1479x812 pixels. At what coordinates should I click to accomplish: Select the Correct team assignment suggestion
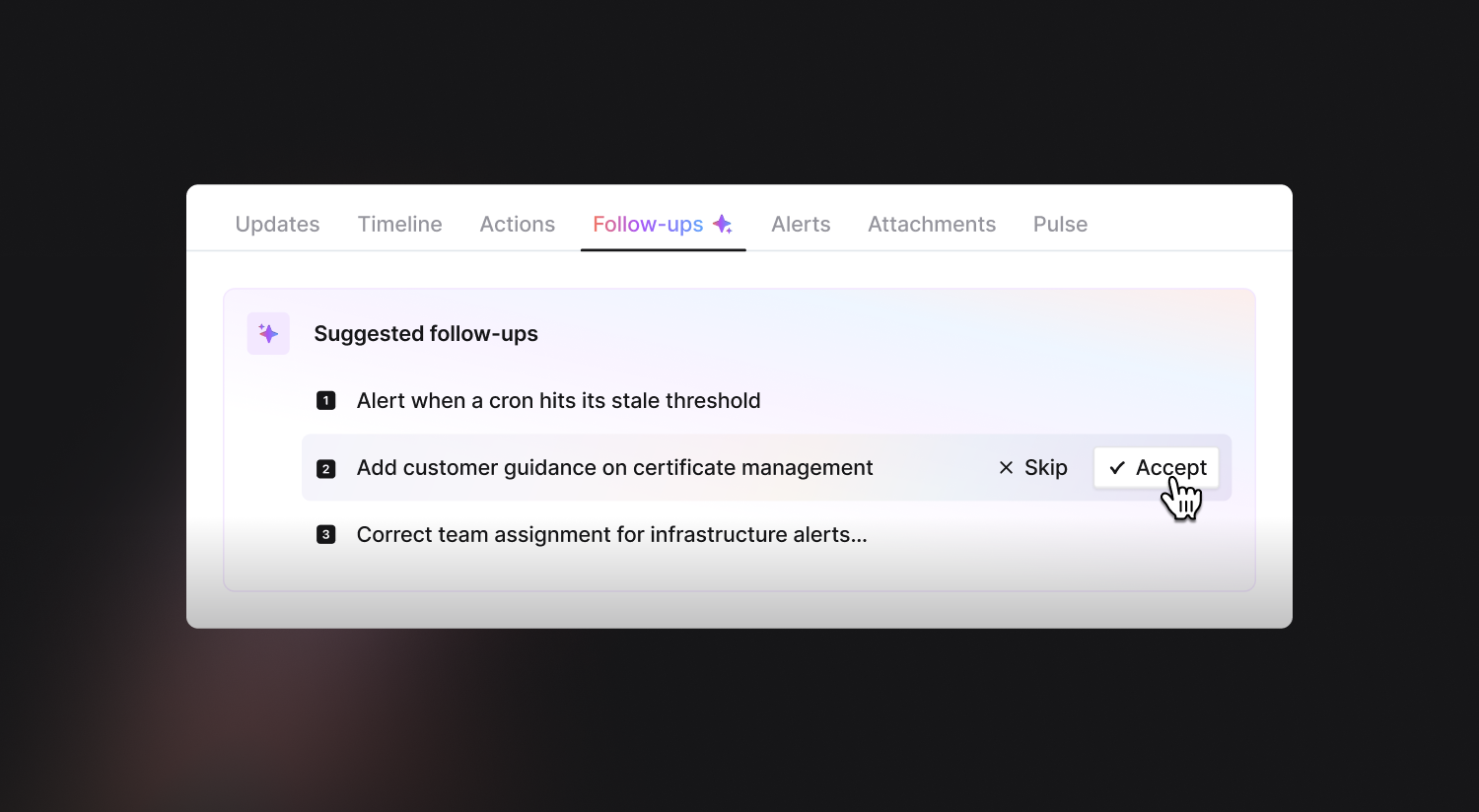[611, 535]
